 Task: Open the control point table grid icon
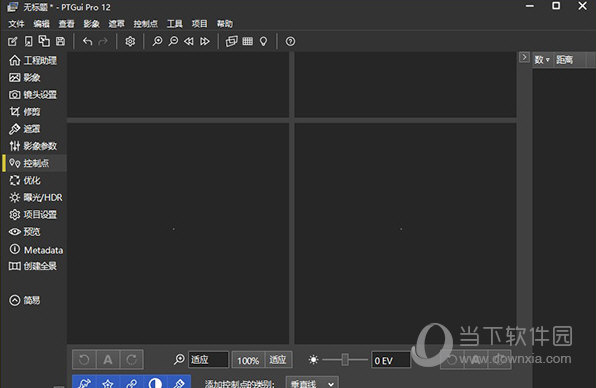click(247, 41)
